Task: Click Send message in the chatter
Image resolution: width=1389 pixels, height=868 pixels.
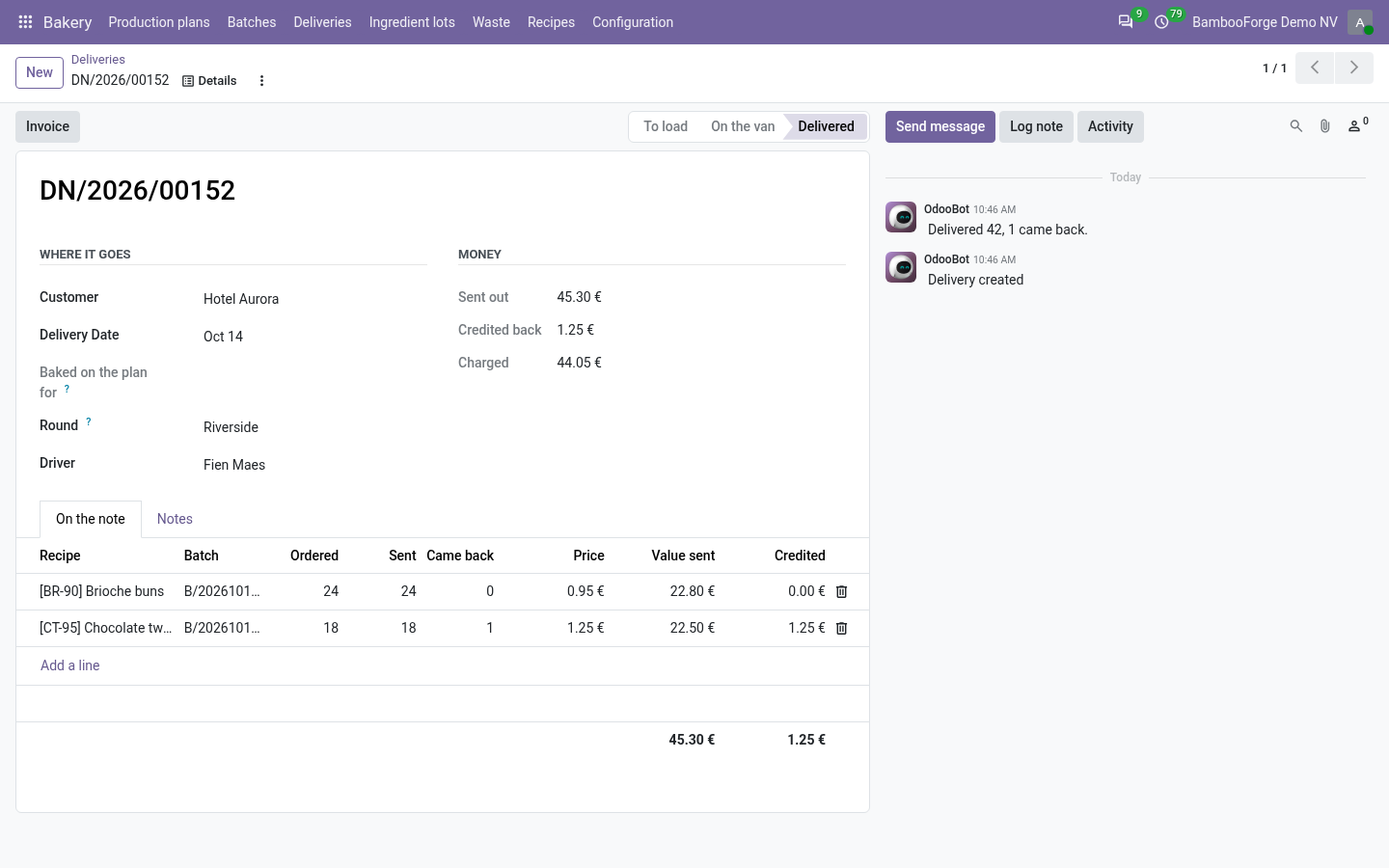Action: click(x=940, y=126)
